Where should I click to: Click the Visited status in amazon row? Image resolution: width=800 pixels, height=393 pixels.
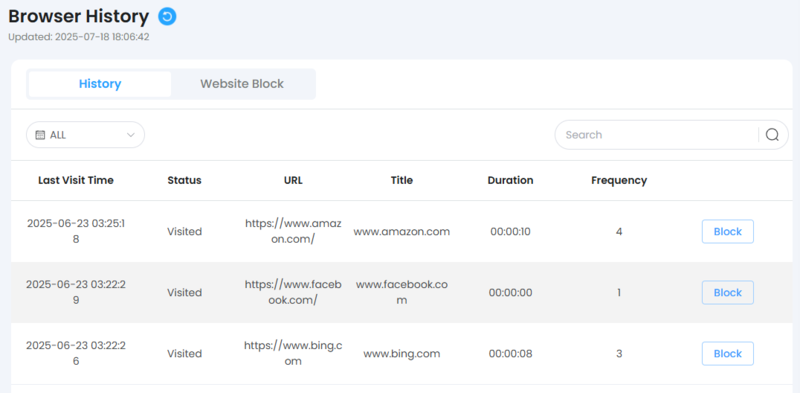[184, 232]
